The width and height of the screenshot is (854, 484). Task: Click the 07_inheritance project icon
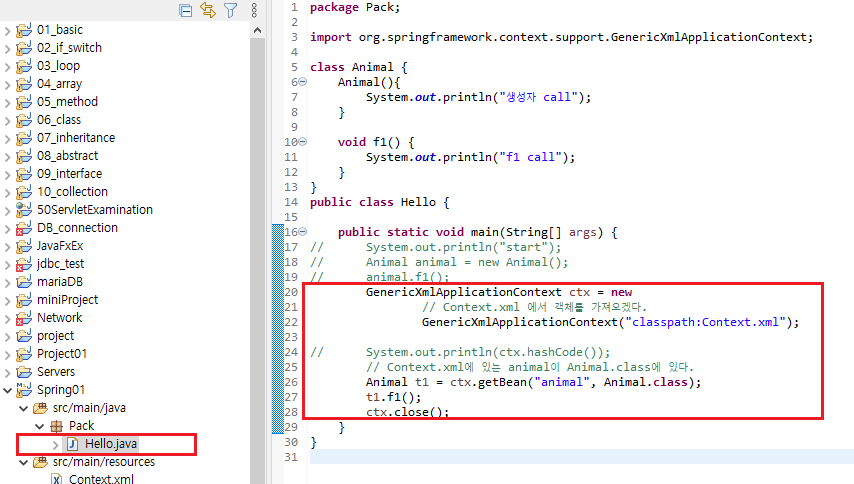[24, 138]
